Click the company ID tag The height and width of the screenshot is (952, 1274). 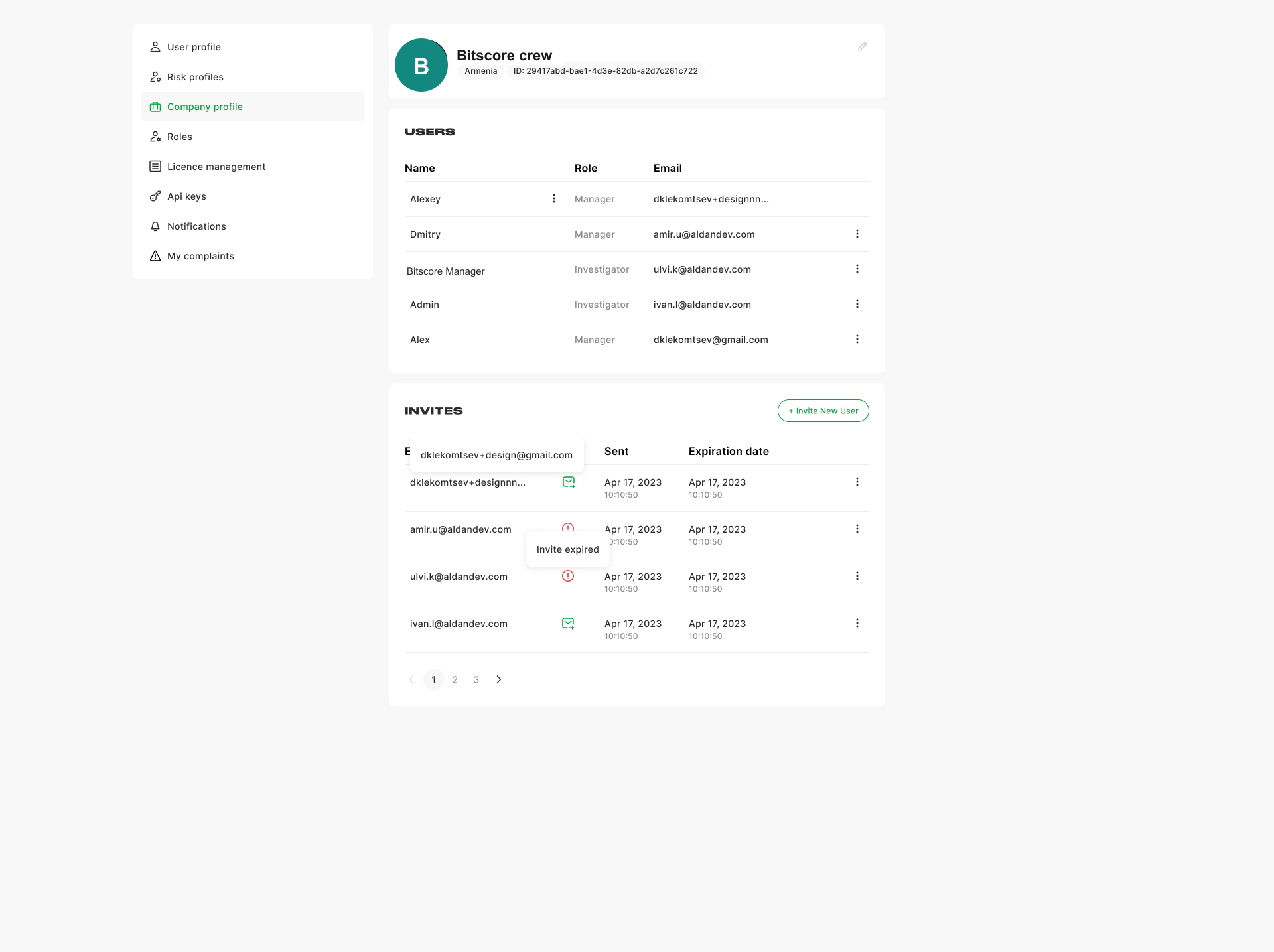(x=606, y=71)
